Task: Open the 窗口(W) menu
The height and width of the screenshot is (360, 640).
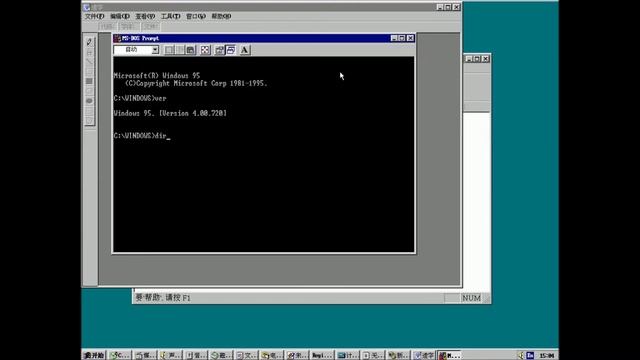Action: pos(196,16)
